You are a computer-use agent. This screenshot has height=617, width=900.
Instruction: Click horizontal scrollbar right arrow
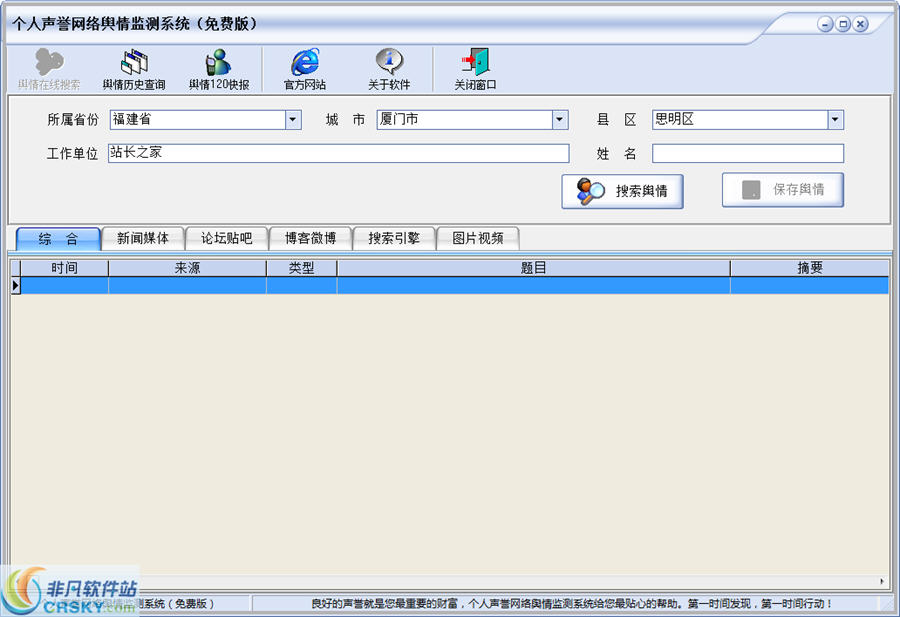(882, 581)
